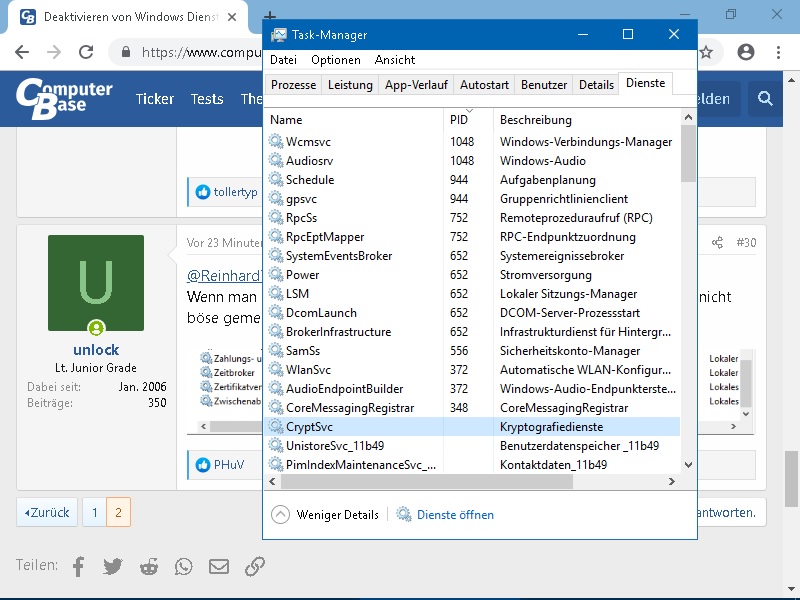This screenshot has height=600, width=800.
Task: Switch to the Benutzer tab
Action: pyautogui.click(x=544, y=85)
